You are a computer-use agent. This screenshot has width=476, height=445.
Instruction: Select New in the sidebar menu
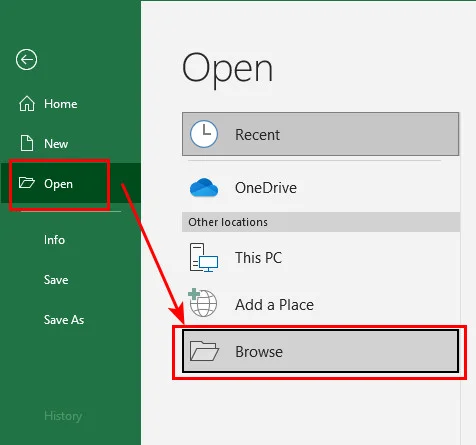click(56, 144)
